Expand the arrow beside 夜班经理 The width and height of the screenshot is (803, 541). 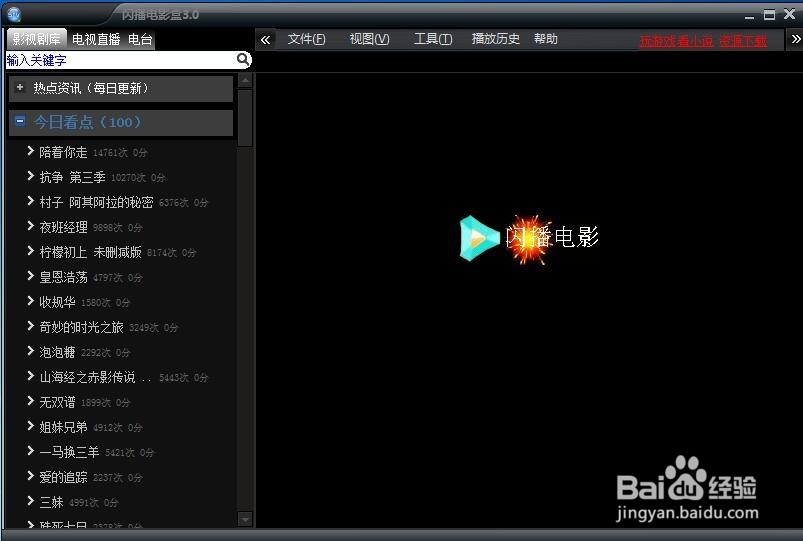click(31, 226)
